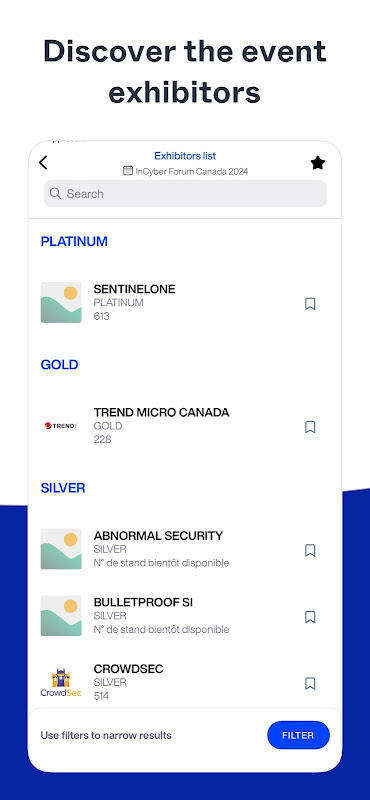Click the Search input field

(185, 193)
